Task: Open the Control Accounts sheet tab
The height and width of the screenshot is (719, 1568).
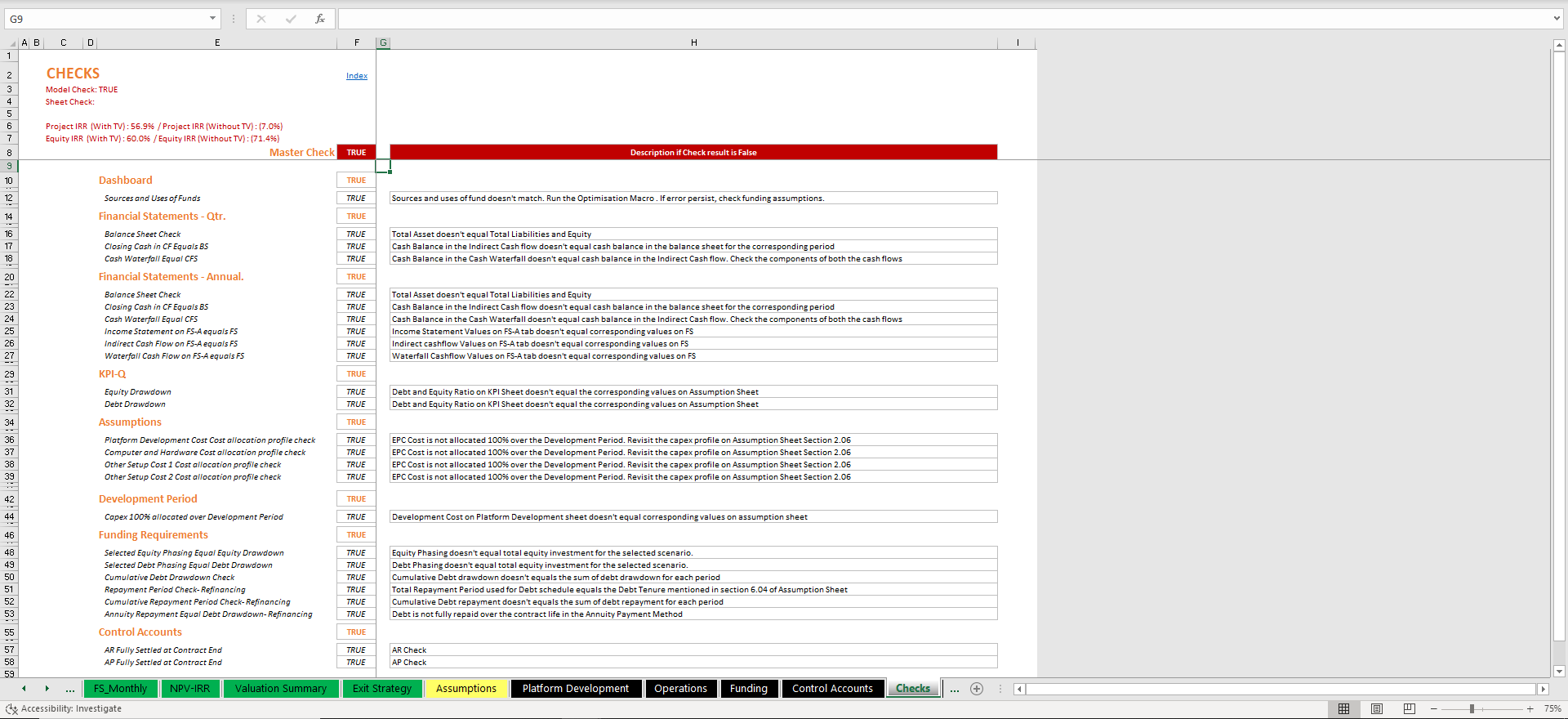Action: (832, 689)
